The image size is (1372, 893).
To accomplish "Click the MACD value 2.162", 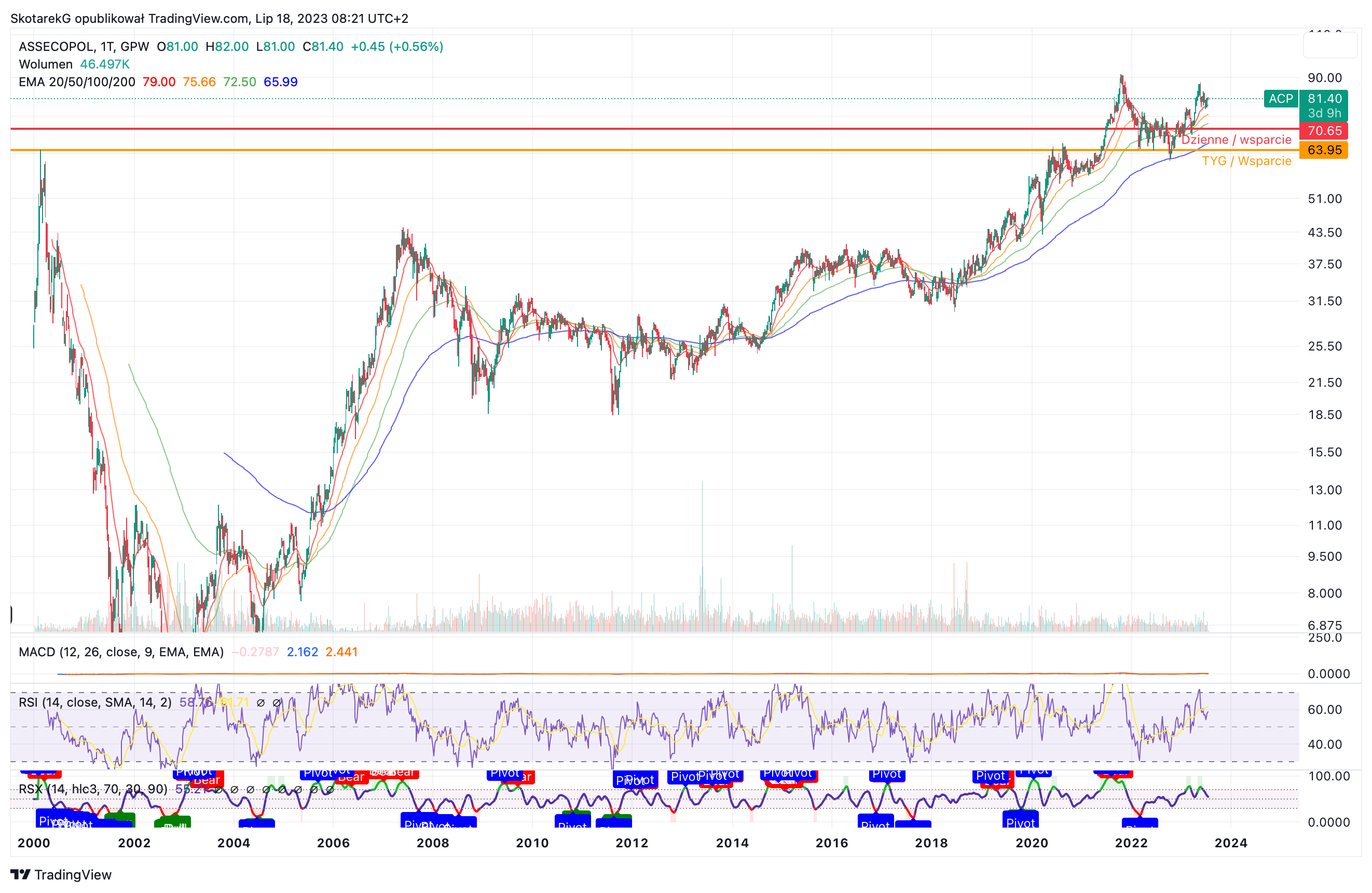I will coord(303,652).
